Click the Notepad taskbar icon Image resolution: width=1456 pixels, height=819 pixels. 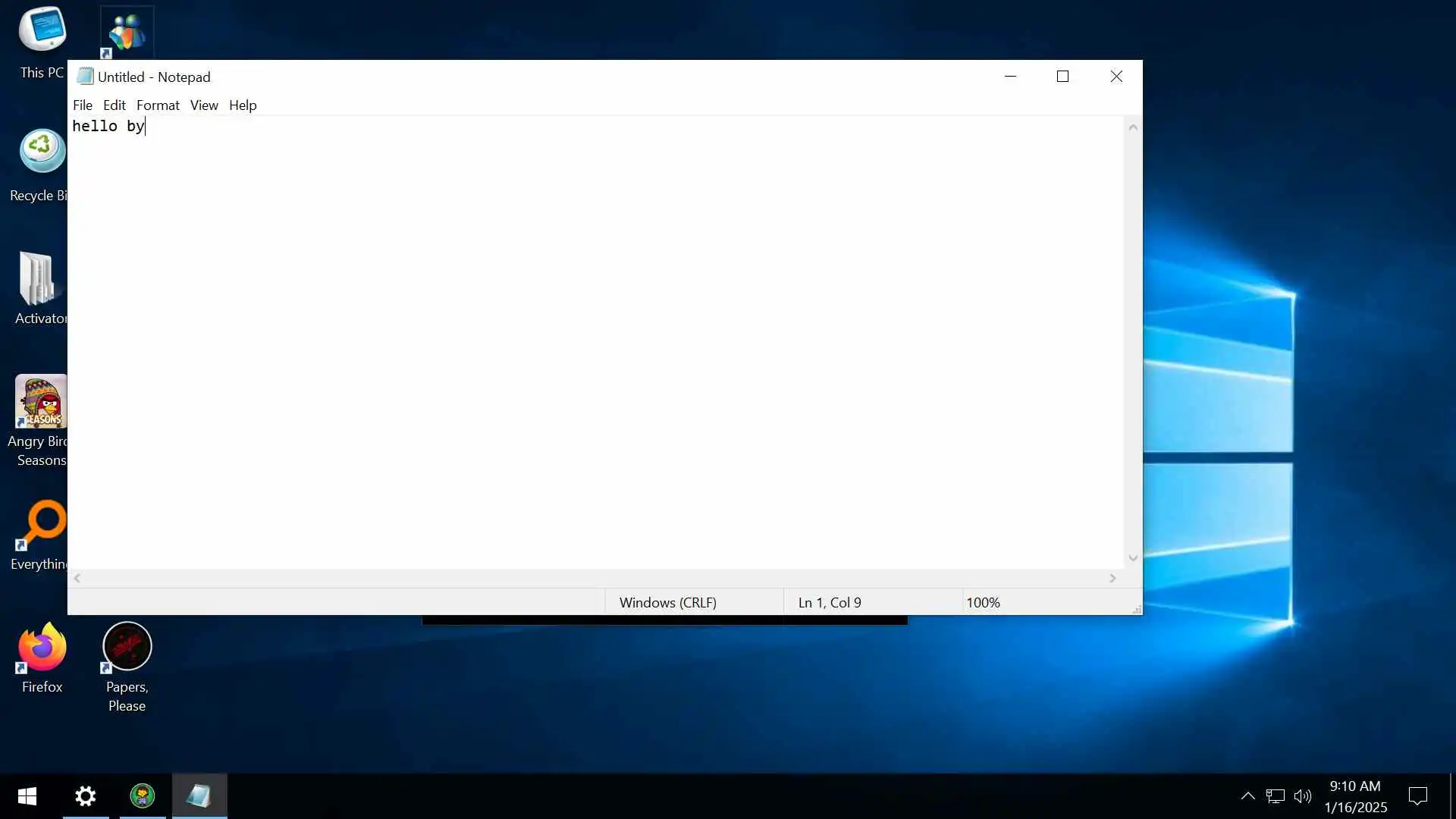(x=199, y=795)
